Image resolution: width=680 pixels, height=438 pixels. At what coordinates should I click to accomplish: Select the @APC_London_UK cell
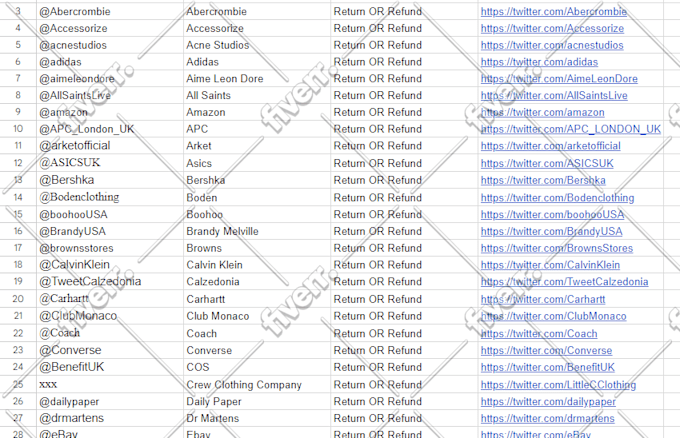click(x=110, y=129)
